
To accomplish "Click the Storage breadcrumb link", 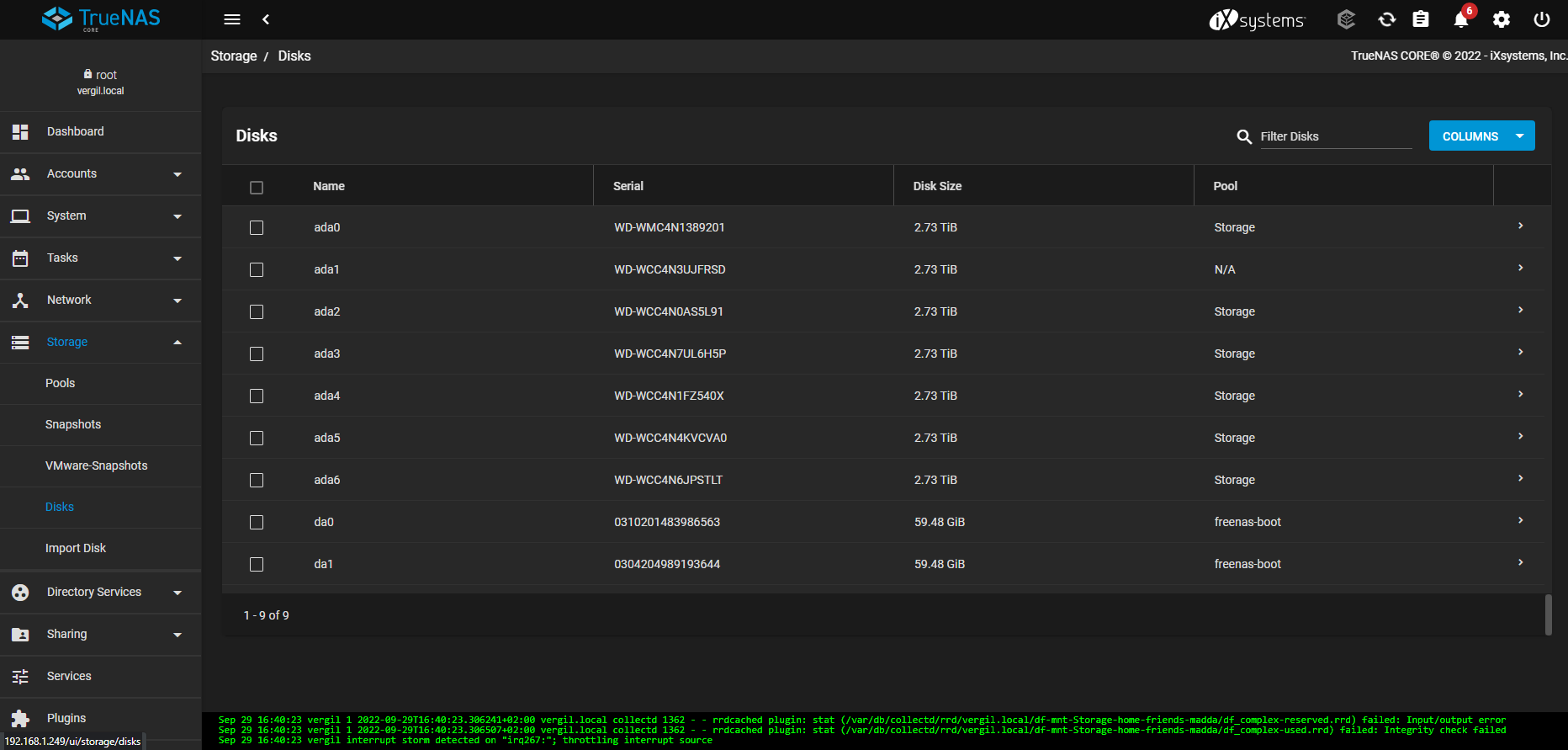I will [234, 56].
